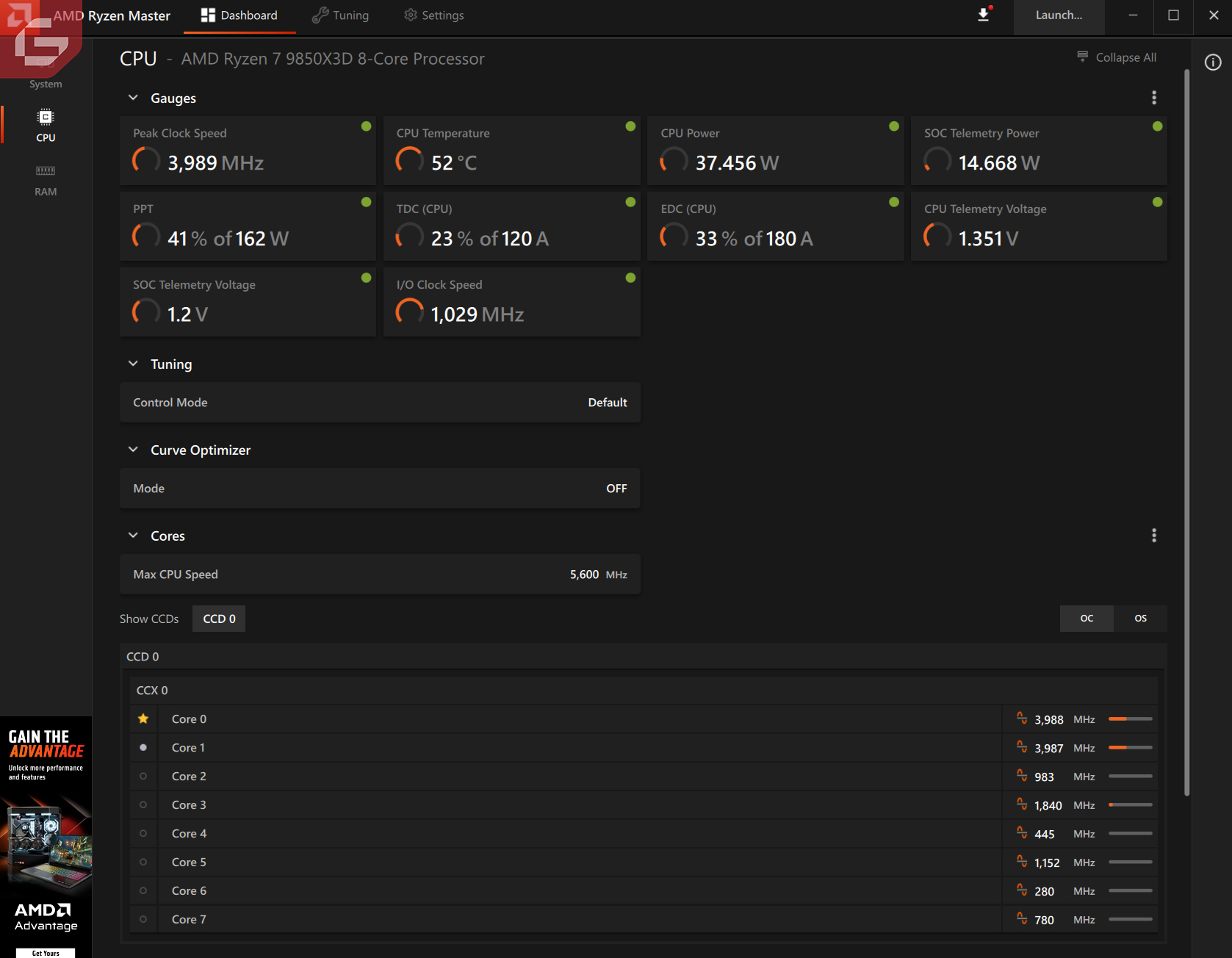Click the download update icon
This screenshot has width=1232, height=958.
pyautogui.click(x=983, y=15)
